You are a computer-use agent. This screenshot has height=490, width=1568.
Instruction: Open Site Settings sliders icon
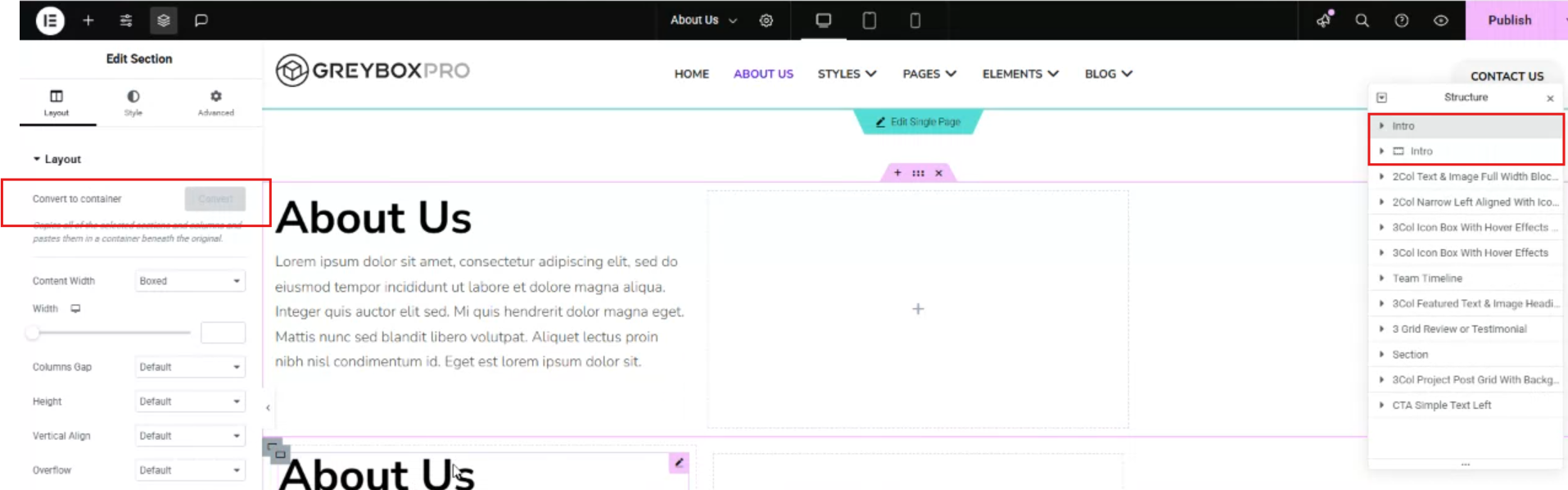[126, 20]
